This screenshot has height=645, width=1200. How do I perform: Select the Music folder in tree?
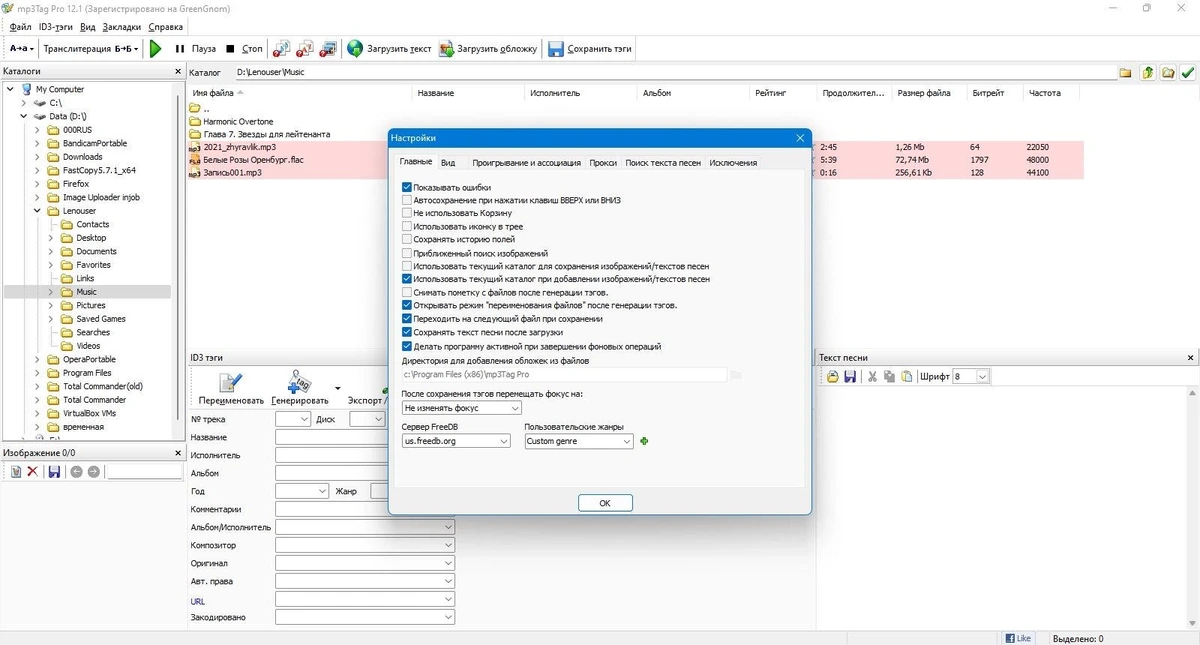tap(87, 292)
